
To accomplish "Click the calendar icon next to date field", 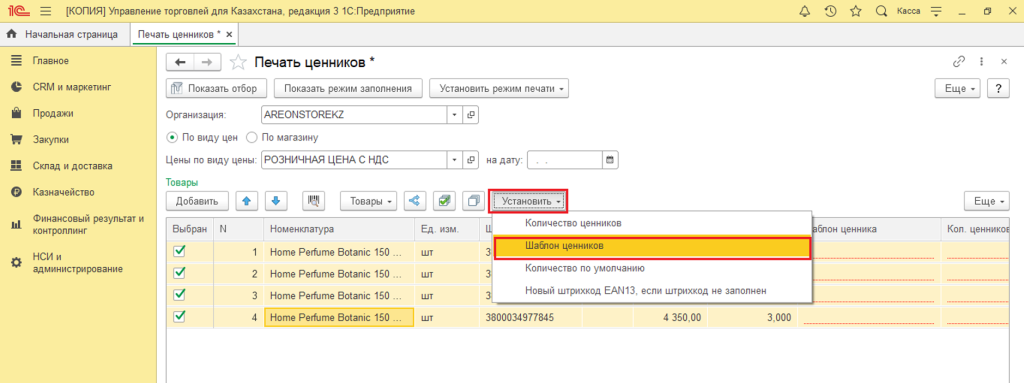I will [x=610, y=159].
